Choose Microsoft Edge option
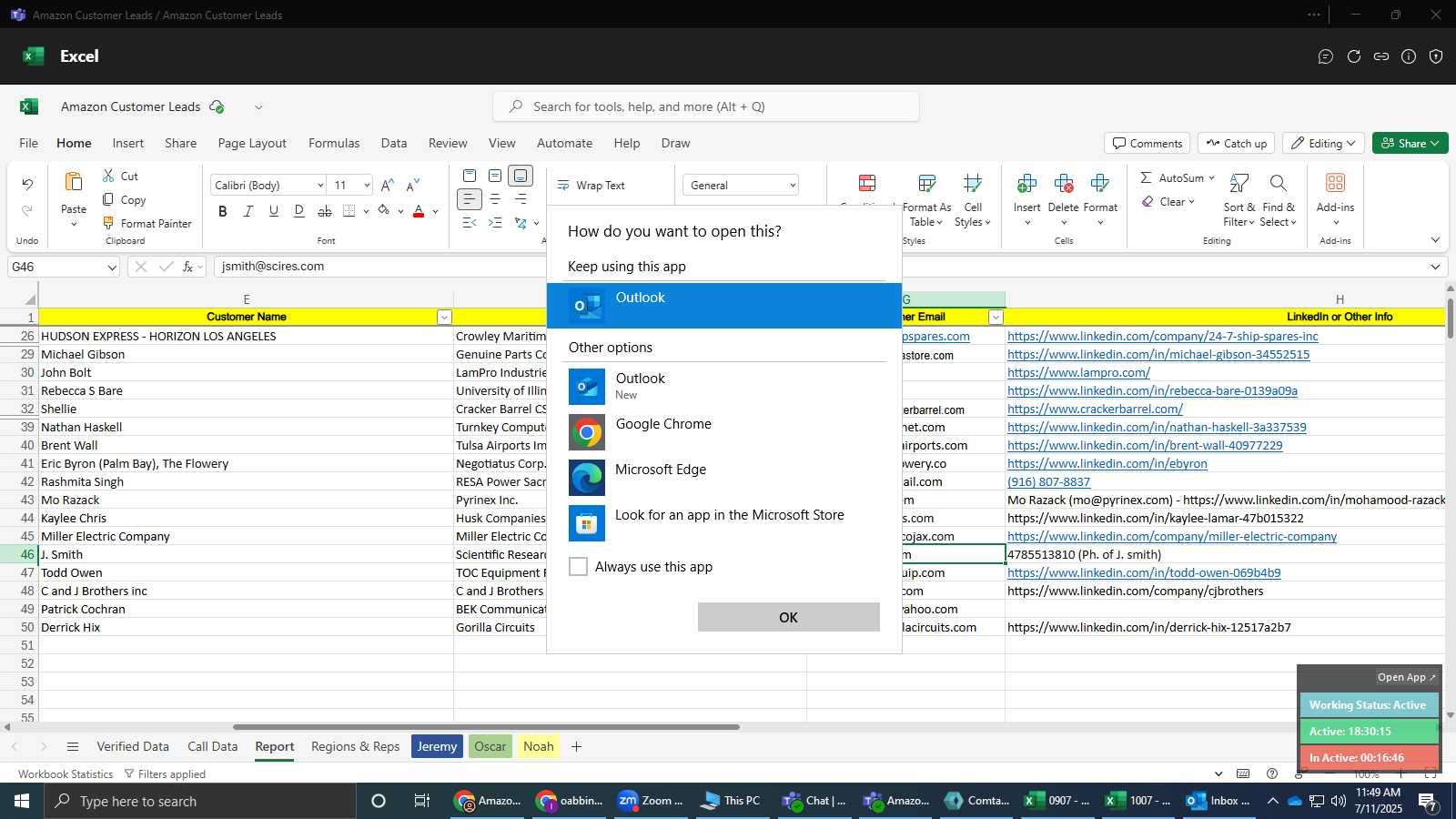 [724, 478]
